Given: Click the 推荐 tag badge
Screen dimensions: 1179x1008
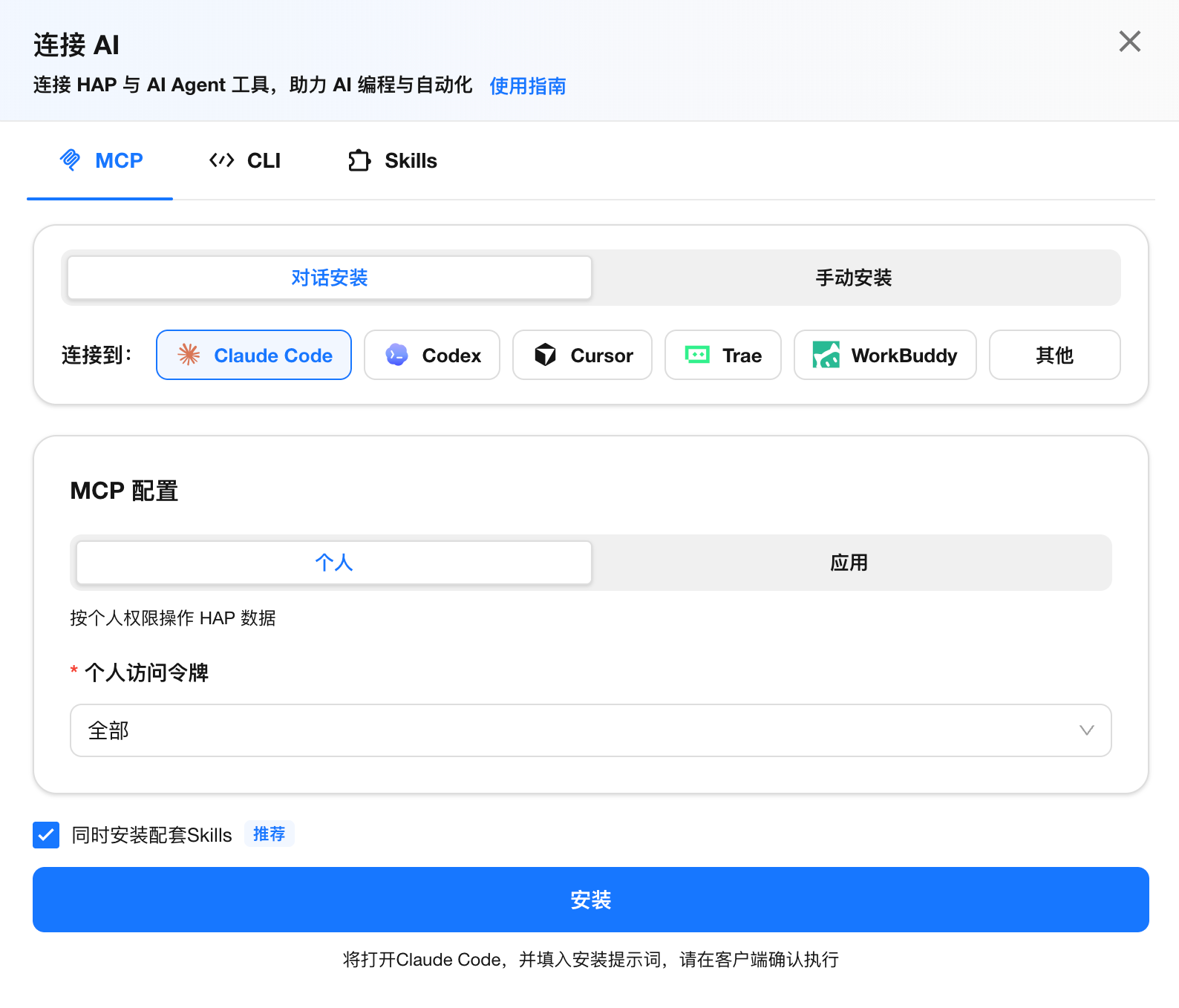Looking at the screenshot, I should (x=270, y=834).
